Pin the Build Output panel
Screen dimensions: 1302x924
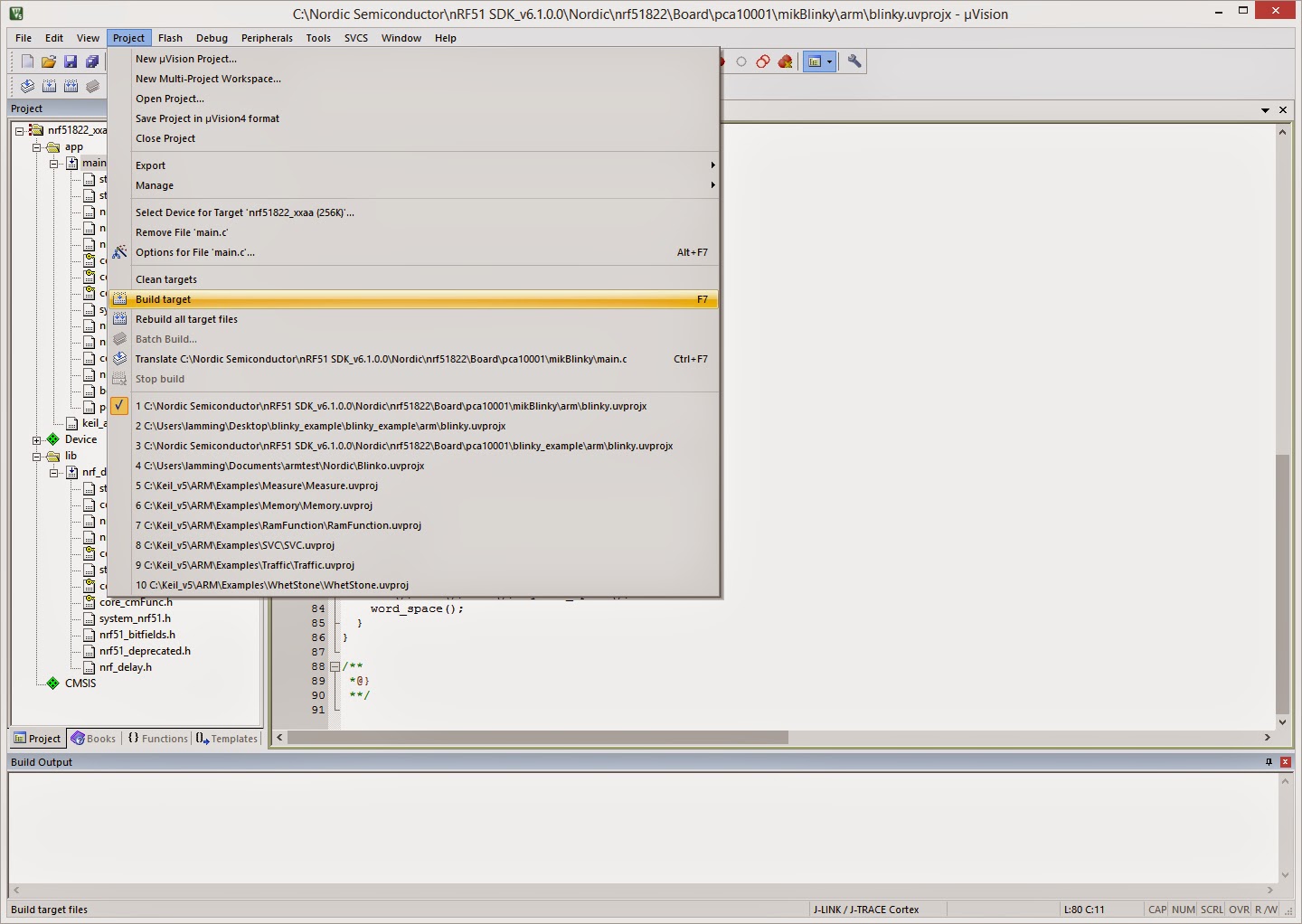[x=1269, y=762]
